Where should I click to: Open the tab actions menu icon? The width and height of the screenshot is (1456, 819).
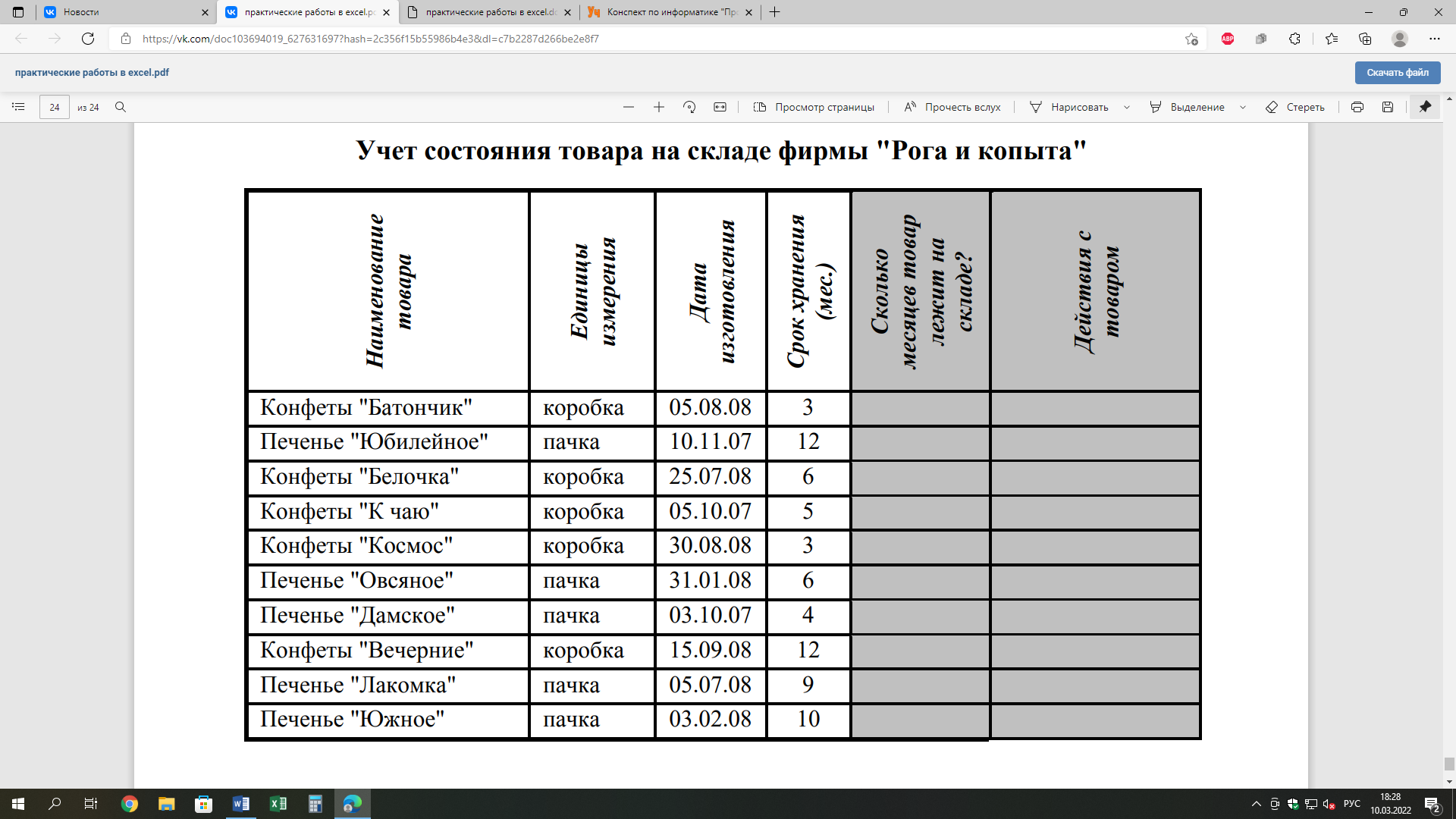(18, 12)
